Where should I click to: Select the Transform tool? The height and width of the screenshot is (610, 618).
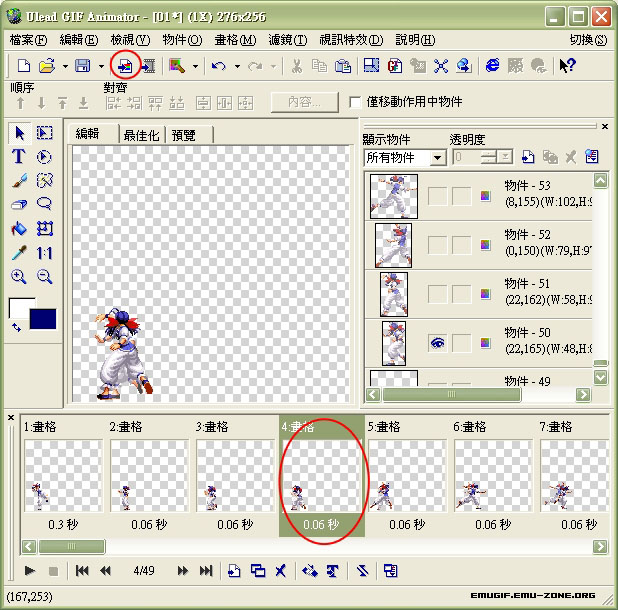coord(45,228)
